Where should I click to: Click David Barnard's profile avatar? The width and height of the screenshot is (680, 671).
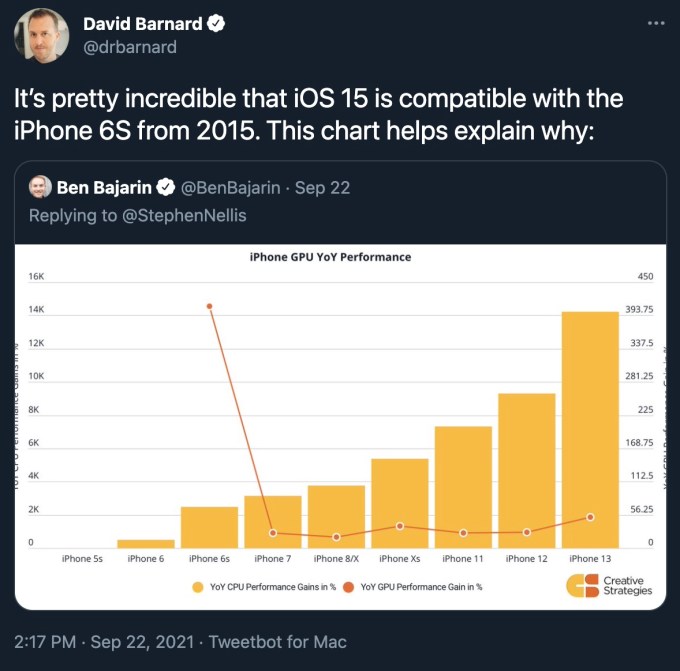(41, 35)
